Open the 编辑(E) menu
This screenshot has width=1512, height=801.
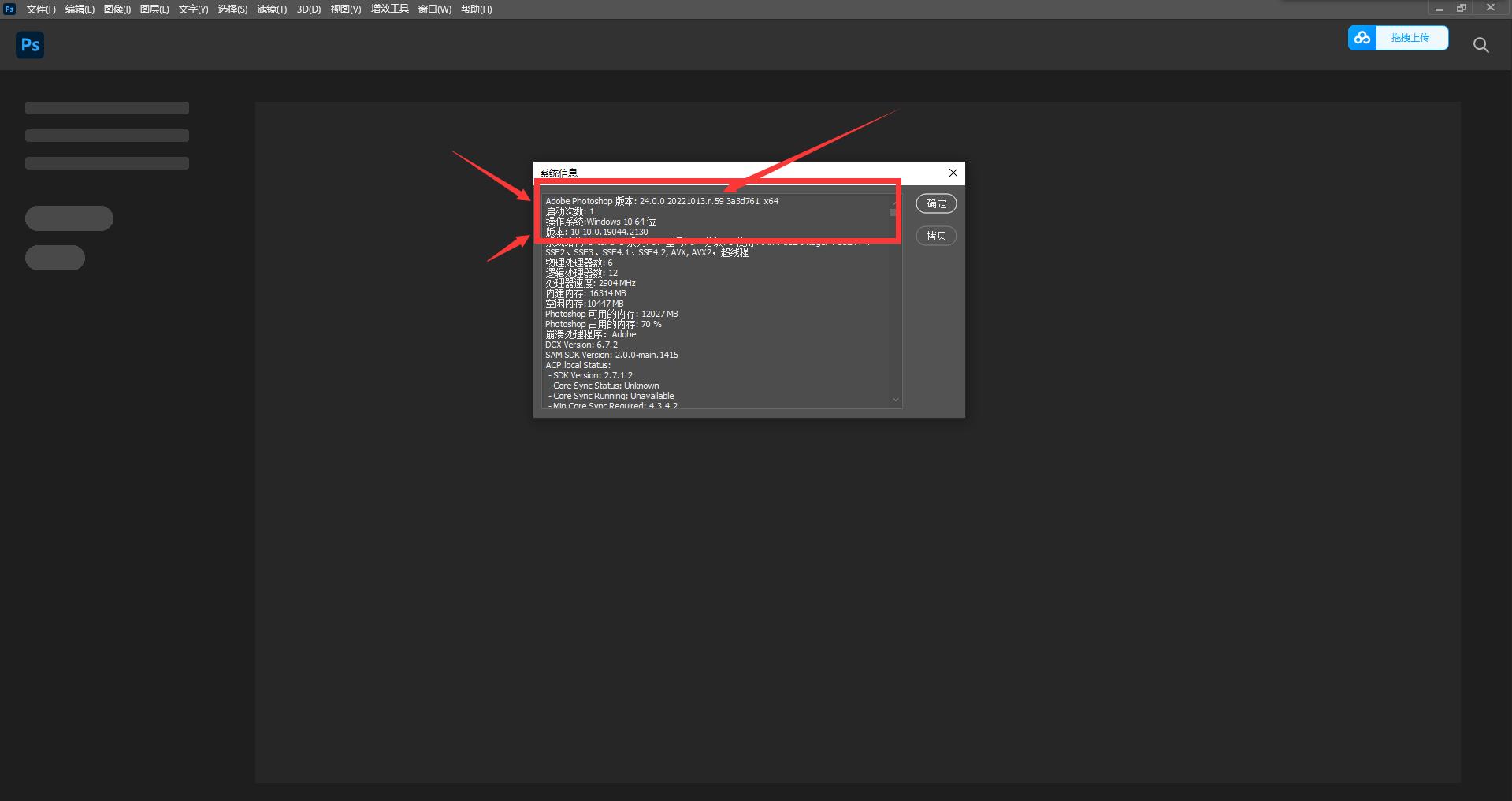(80, 9)
